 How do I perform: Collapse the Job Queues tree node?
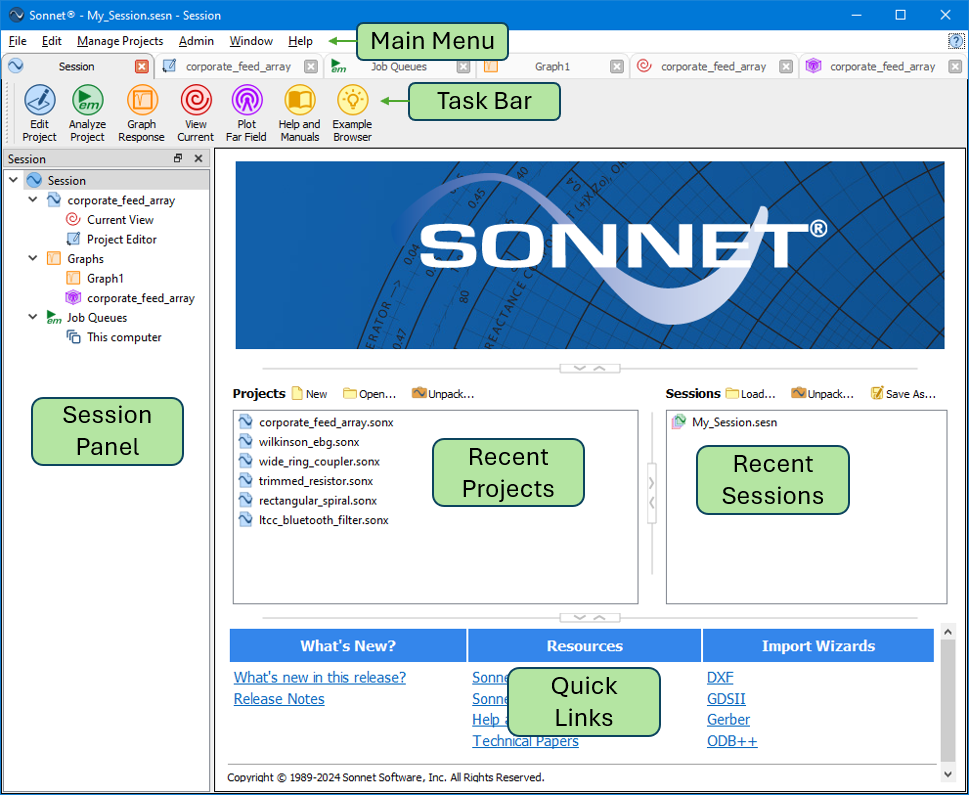coord(33,317)
